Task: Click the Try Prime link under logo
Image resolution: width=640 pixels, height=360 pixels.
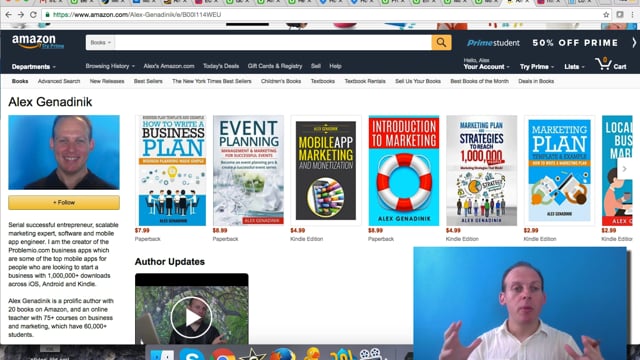Action: point(53,46)
